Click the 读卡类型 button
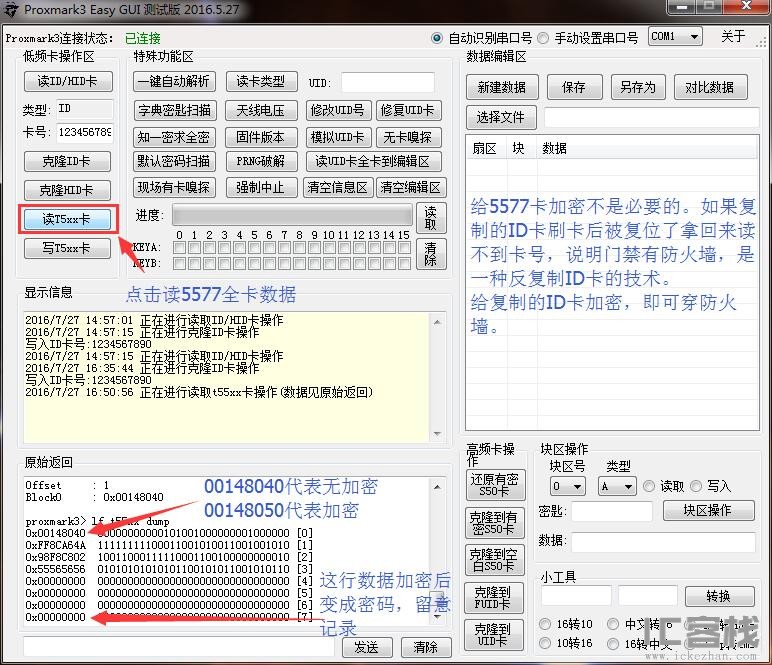 [261, 81]
